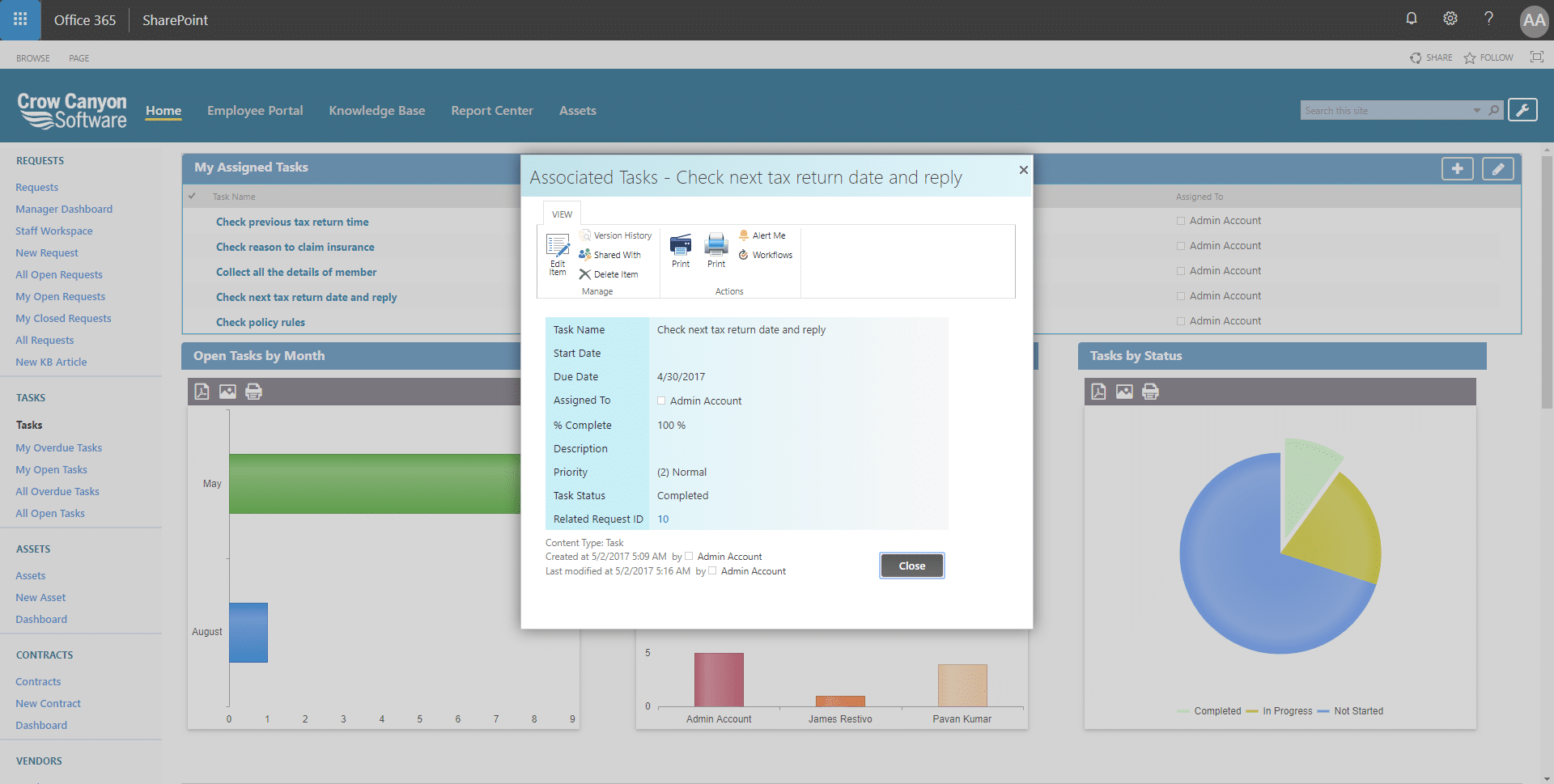Open Office 365 notifications bell
Screen dimensions: 1554x784
click(x=1412, y=19)
